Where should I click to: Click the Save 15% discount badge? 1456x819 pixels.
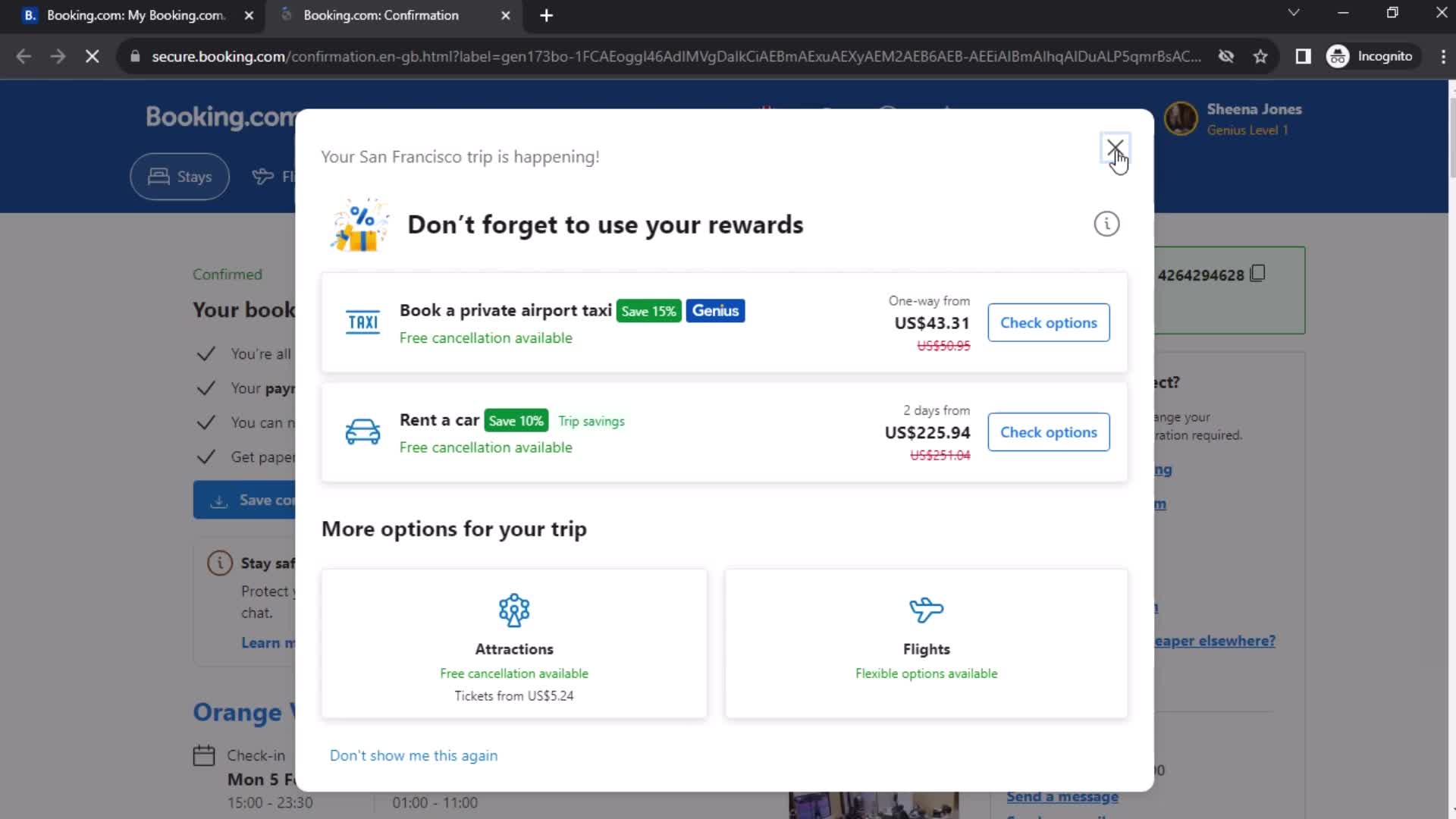(x=648, y=311)
